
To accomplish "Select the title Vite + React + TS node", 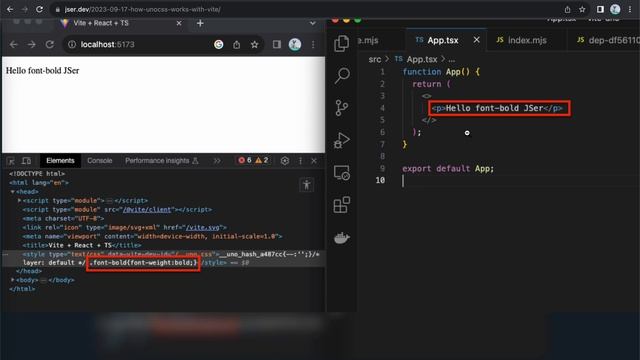I will click(82, 245).
